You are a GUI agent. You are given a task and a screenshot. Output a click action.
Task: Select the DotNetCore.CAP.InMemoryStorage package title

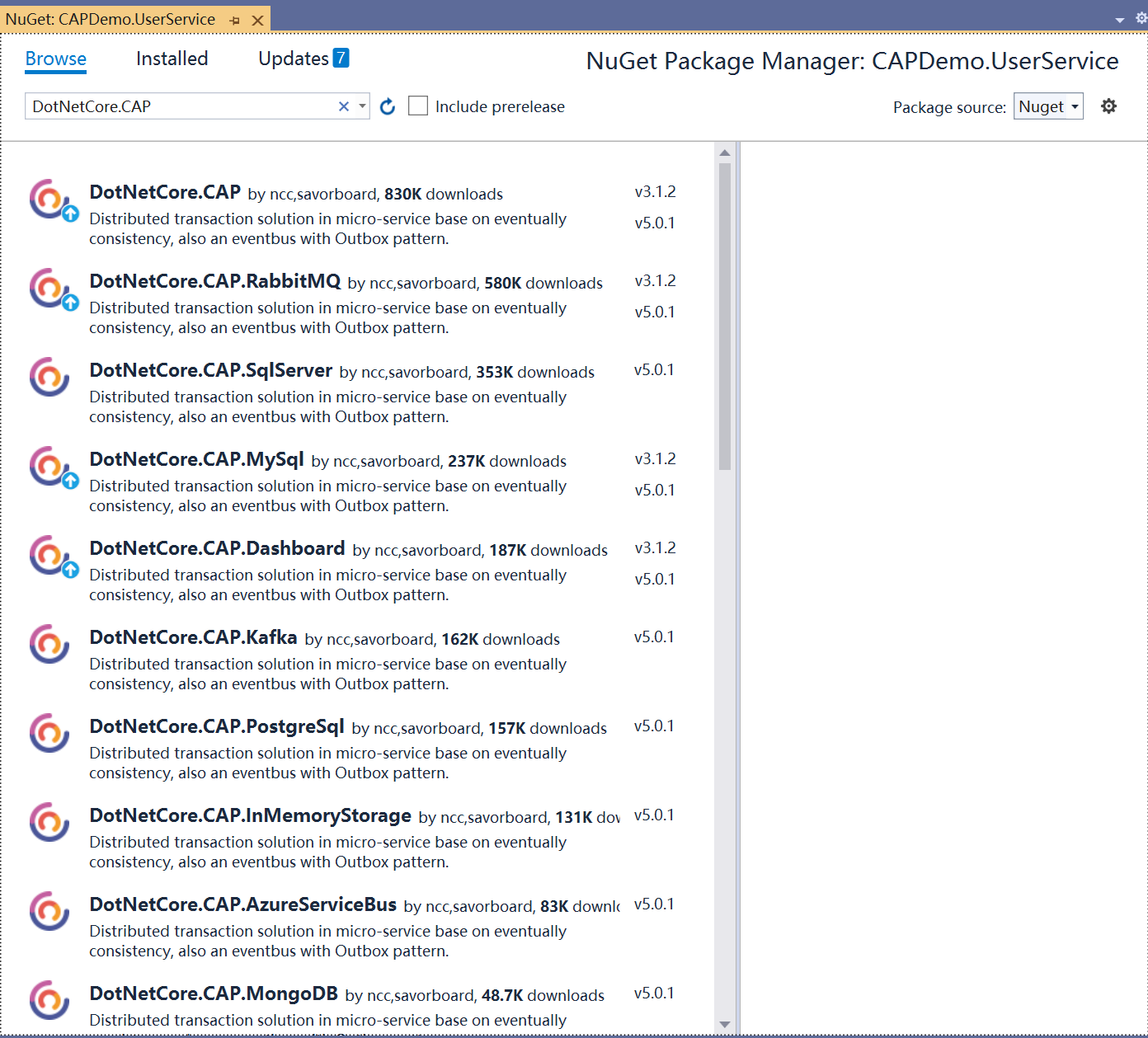[250, 815]
